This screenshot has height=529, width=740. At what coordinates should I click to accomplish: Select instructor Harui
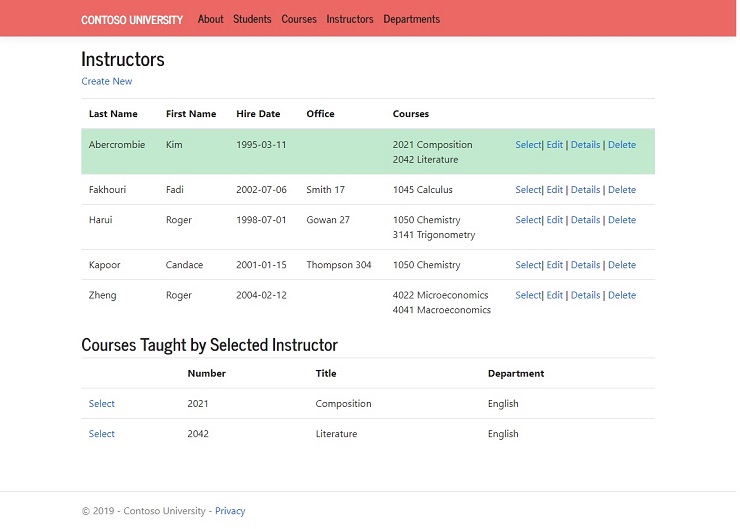(x=528, y=220)
